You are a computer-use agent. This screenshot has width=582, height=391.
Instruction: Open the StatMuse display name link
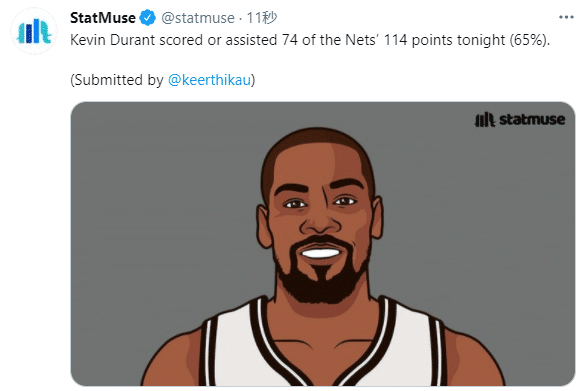click(103, 18)
